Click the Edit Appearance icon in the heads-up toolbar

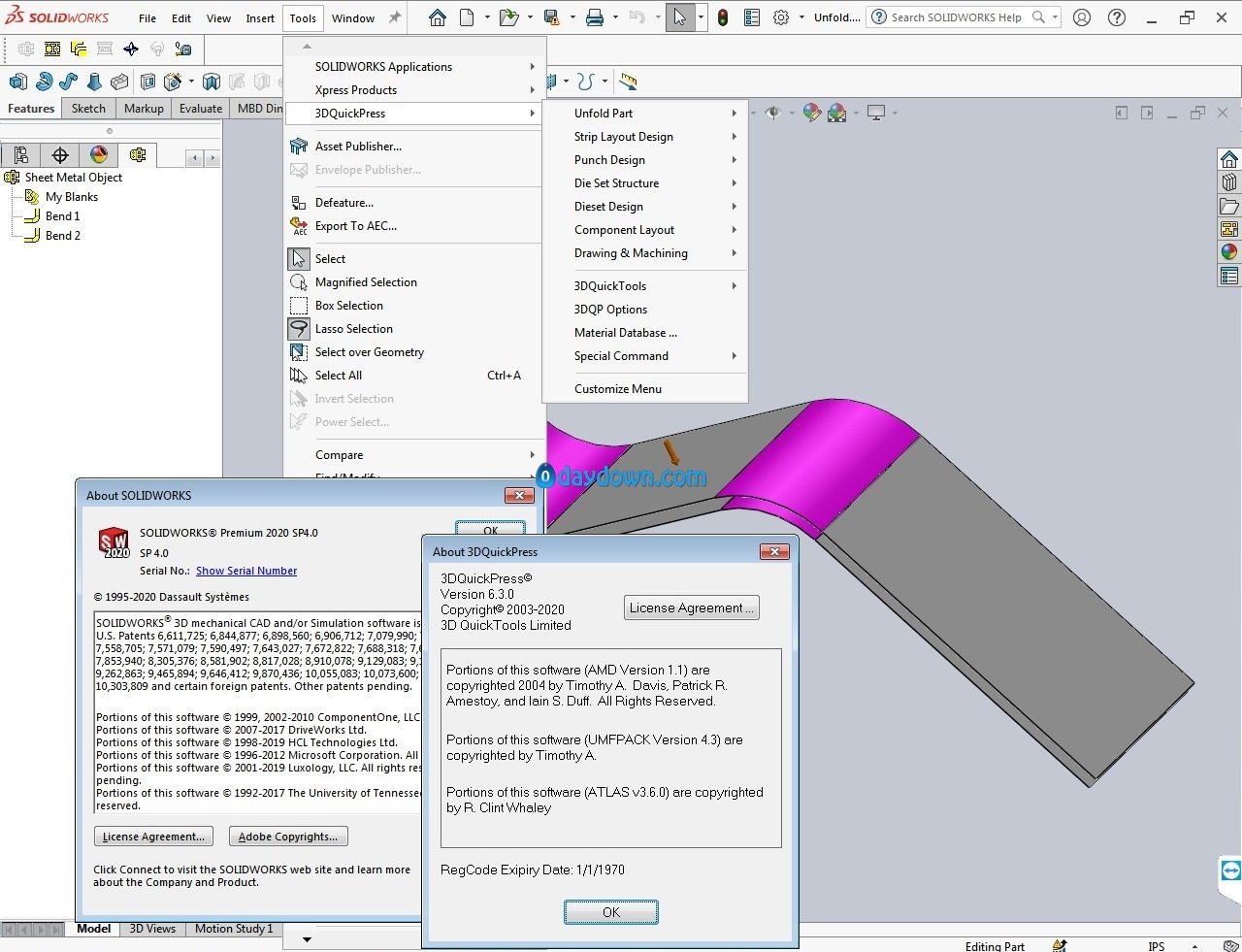tap(811, 114)
